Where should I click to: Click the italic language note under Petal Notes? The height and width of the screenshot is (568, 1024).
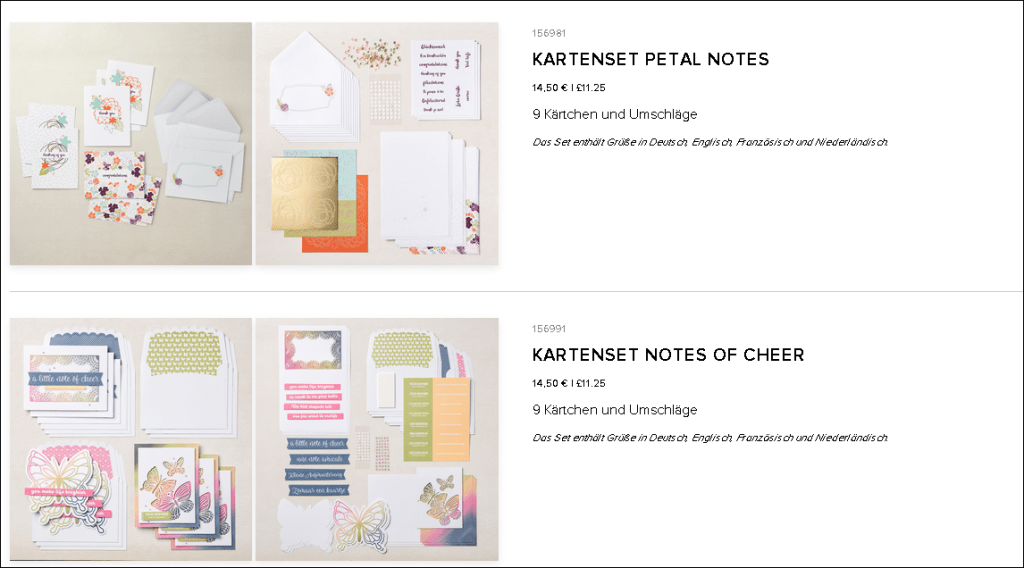tap(710, 142)
